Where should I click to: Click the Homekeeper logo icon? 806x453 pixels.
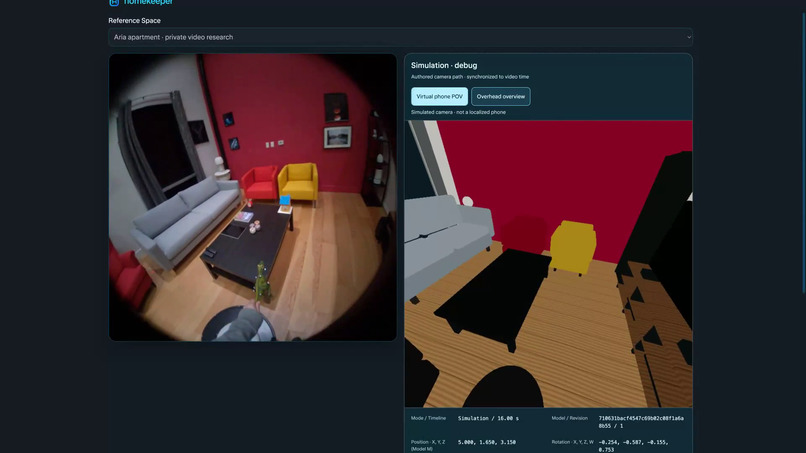114,3
